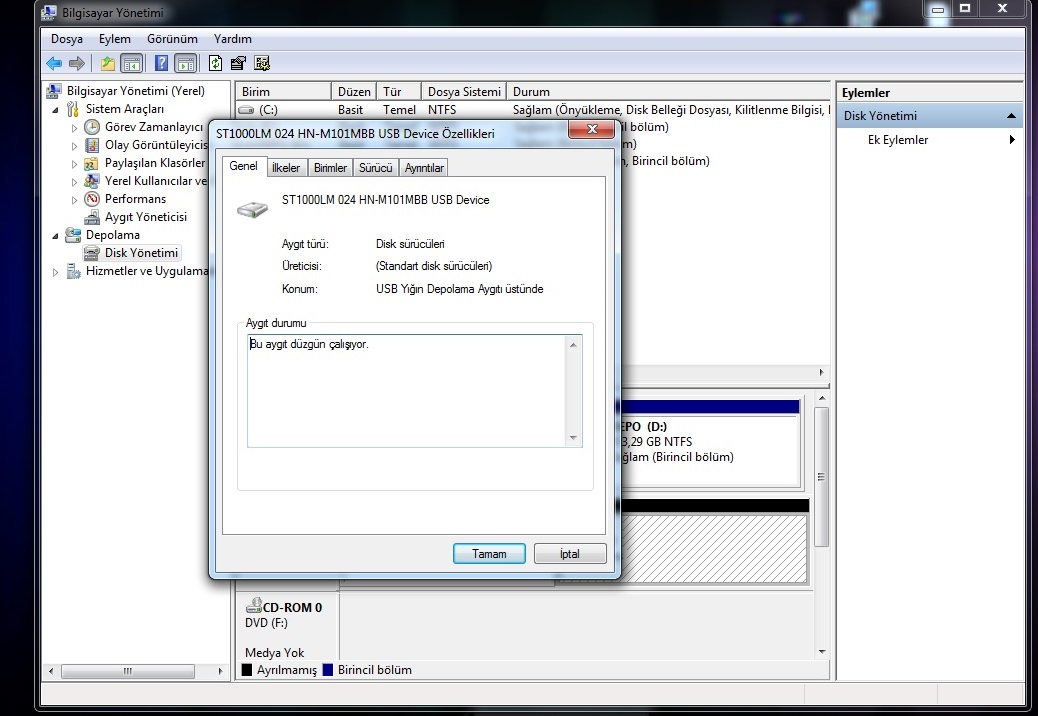1038x716 pixels.
Task: Click the Back arrow toolbar icon
Action: click(x=54, y=64)
